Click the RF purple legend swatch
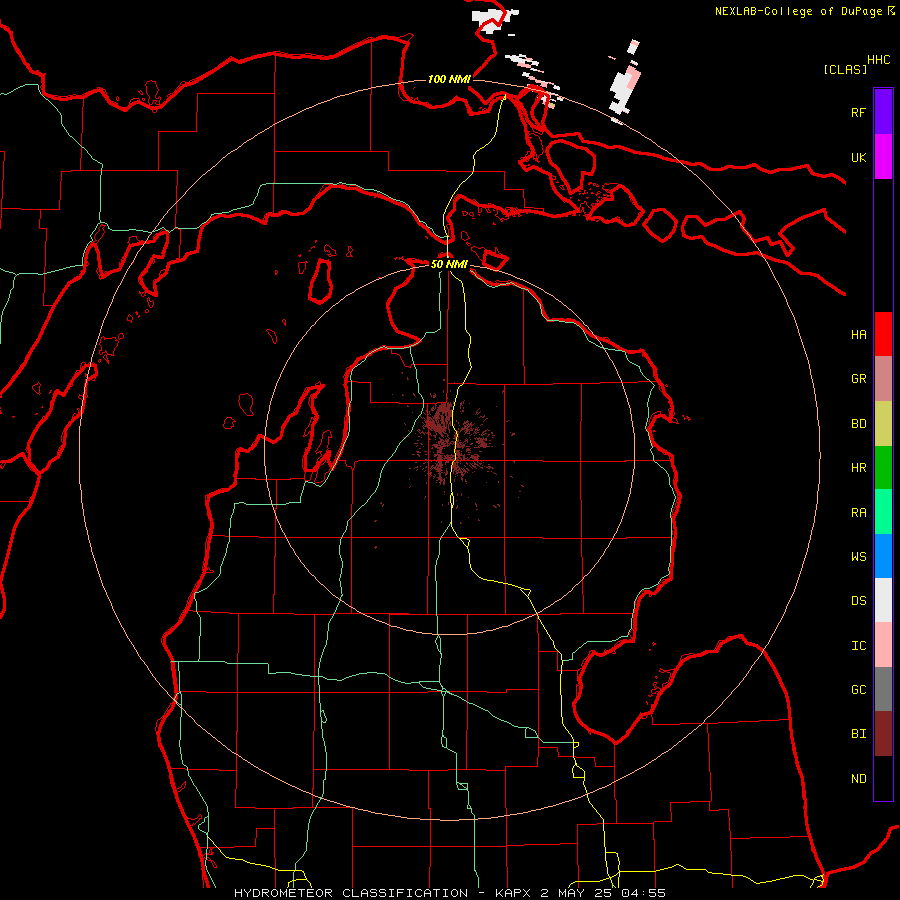Screen dimensions: 900x900 tap(883, 112)
